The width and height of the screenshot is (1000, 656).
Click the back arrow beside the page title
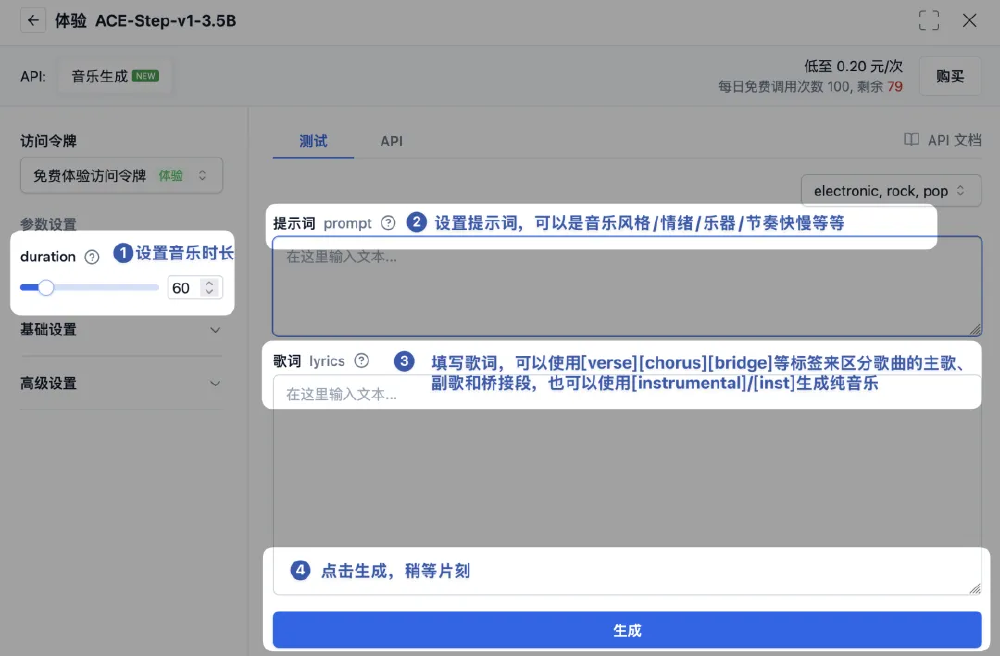[x=32, y=19]
